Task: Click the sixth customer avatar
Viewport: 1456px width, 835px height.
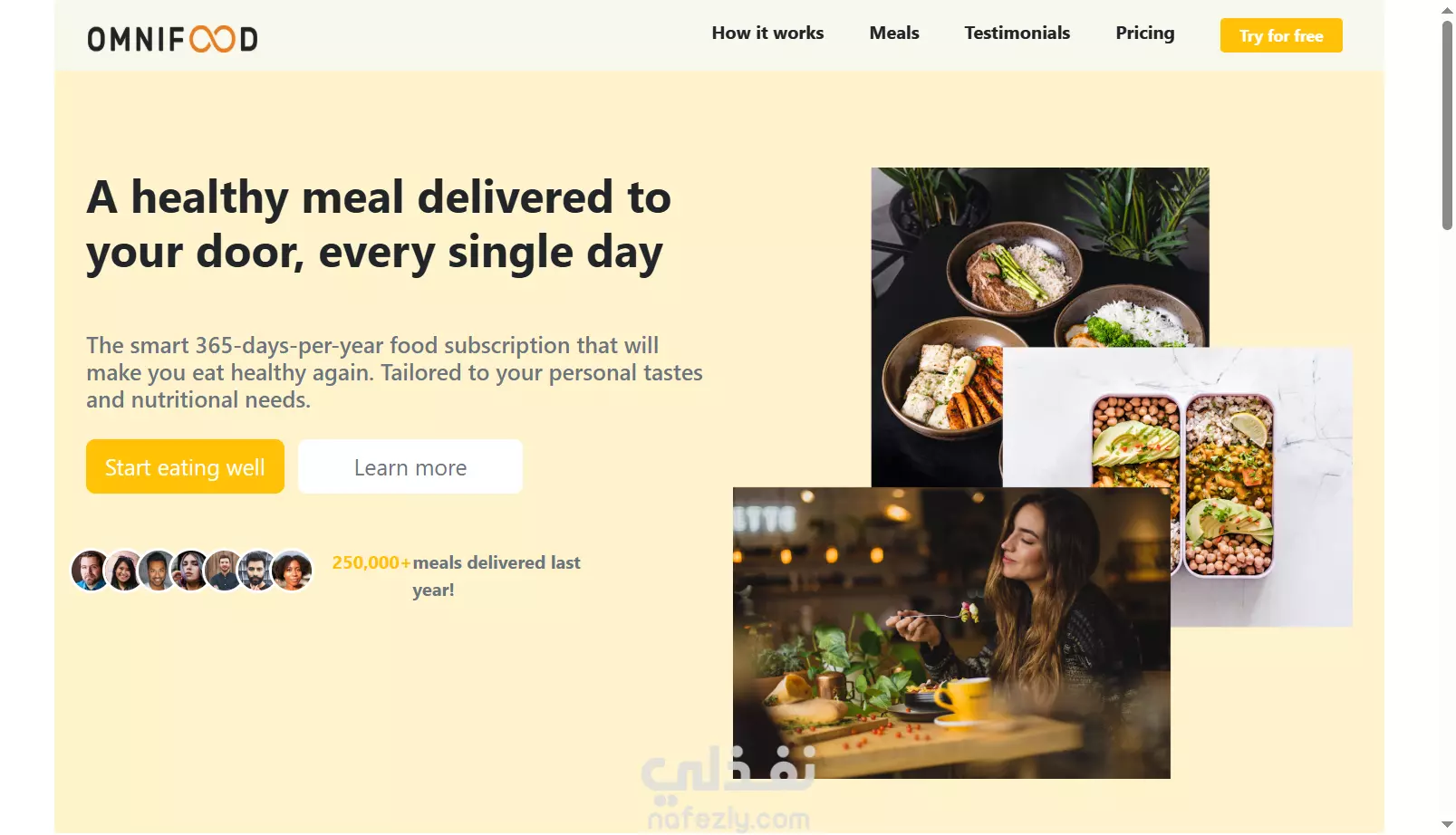Action: (258, 571)
